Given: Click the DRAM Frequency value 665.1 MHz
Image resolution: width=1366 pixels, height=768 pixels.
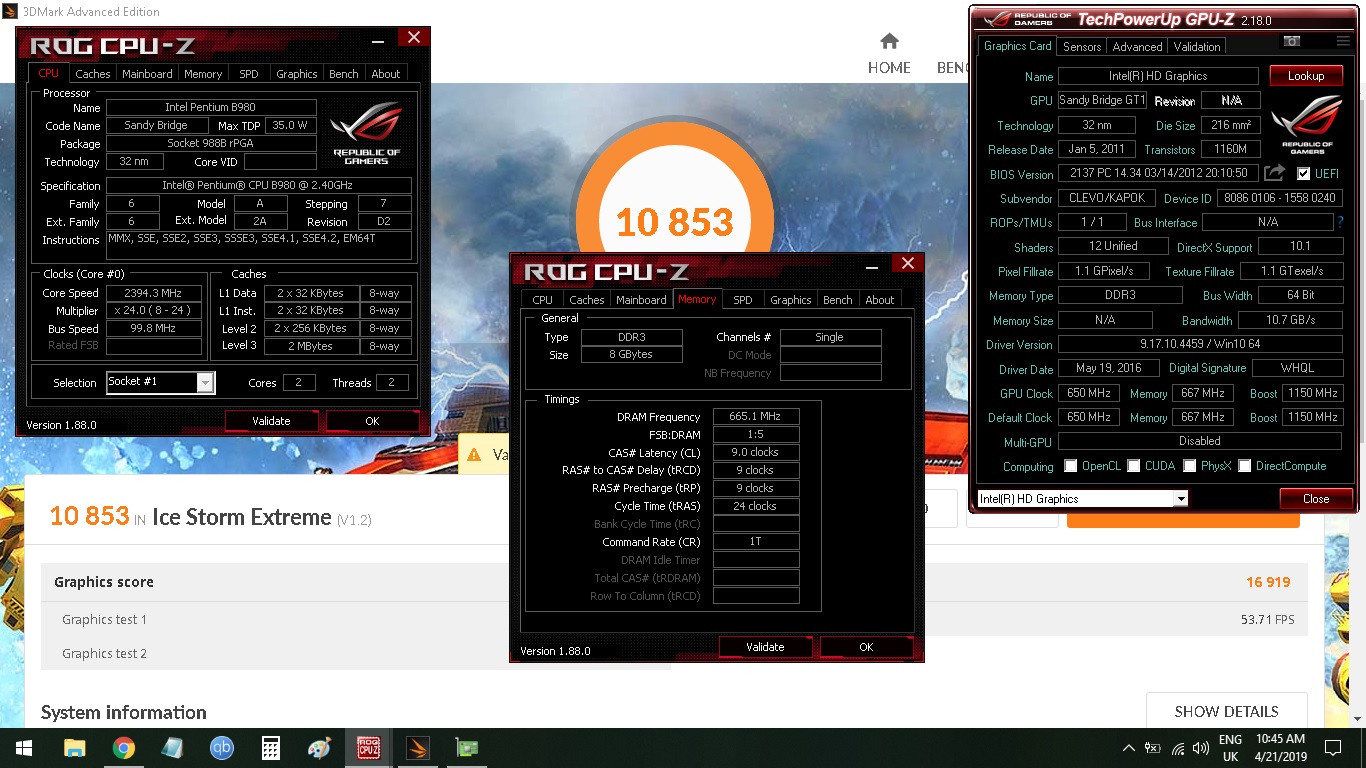Looking at the screenshot, I should click(x=756, y=416).
